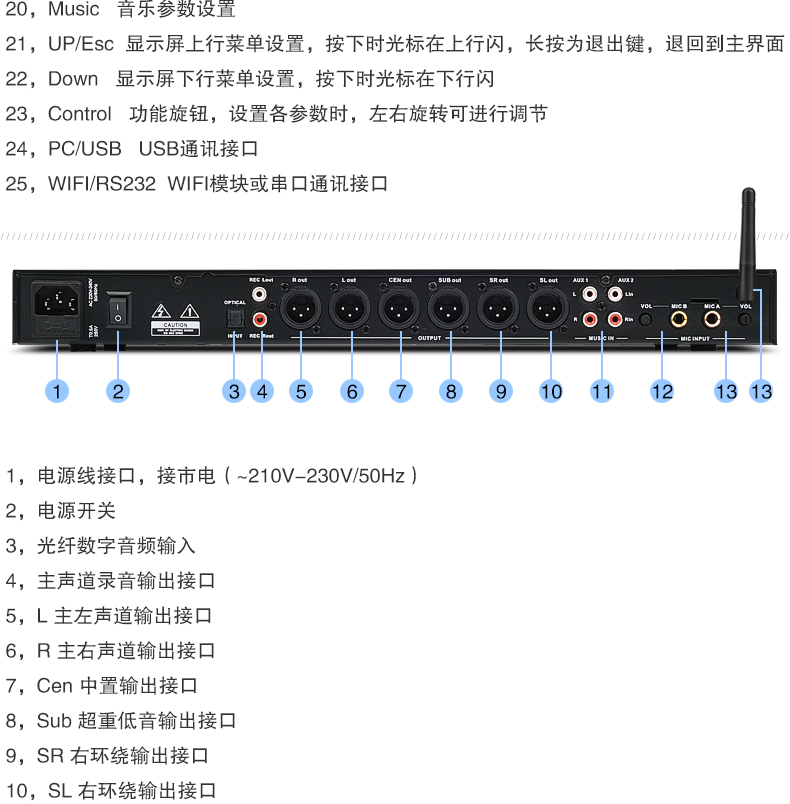The image size is (790, 804).
Task: Click the number 11 music-in marker
Action: 602,391
